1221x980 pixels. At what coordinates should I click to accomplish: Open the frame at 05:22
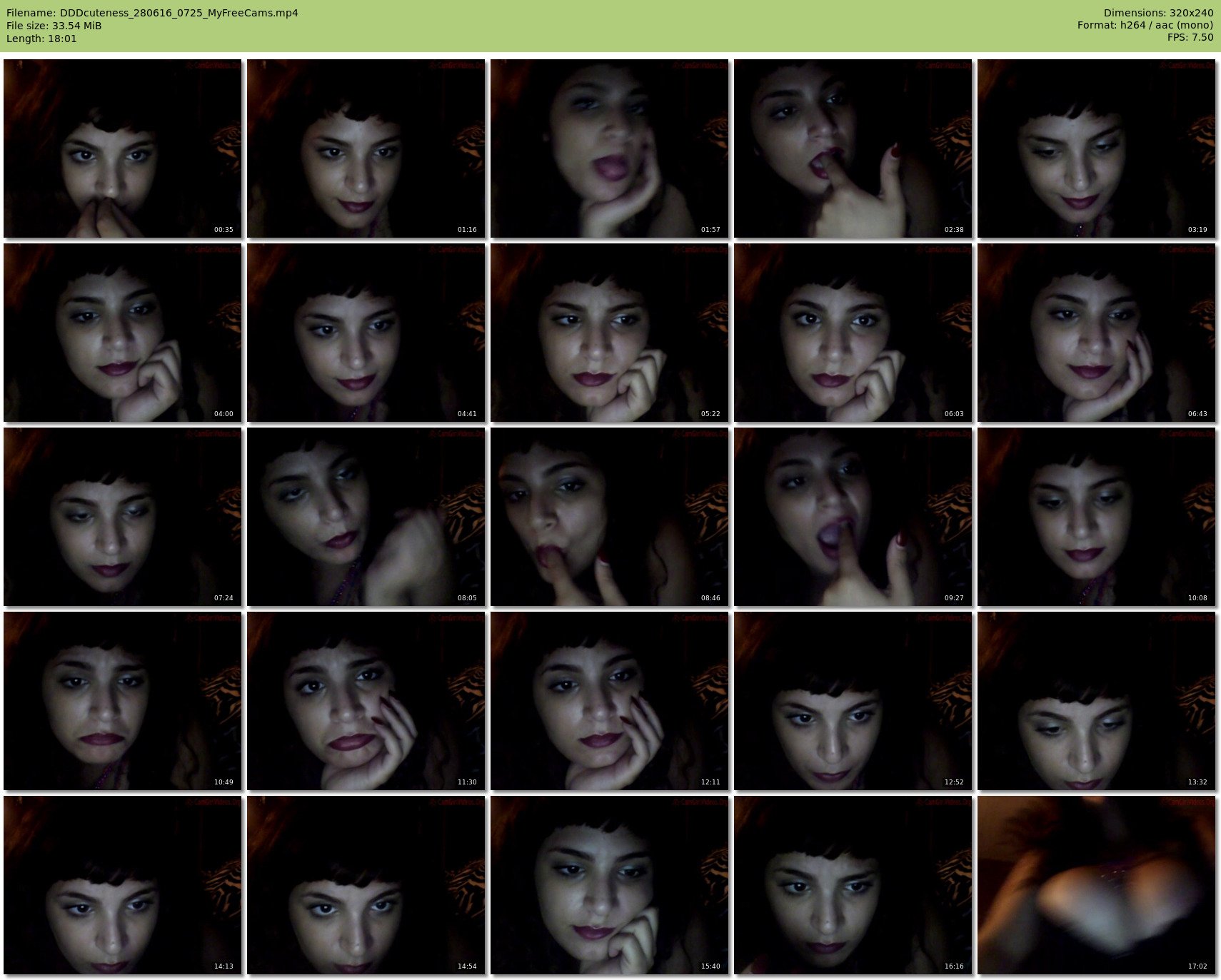pos(609,333)
